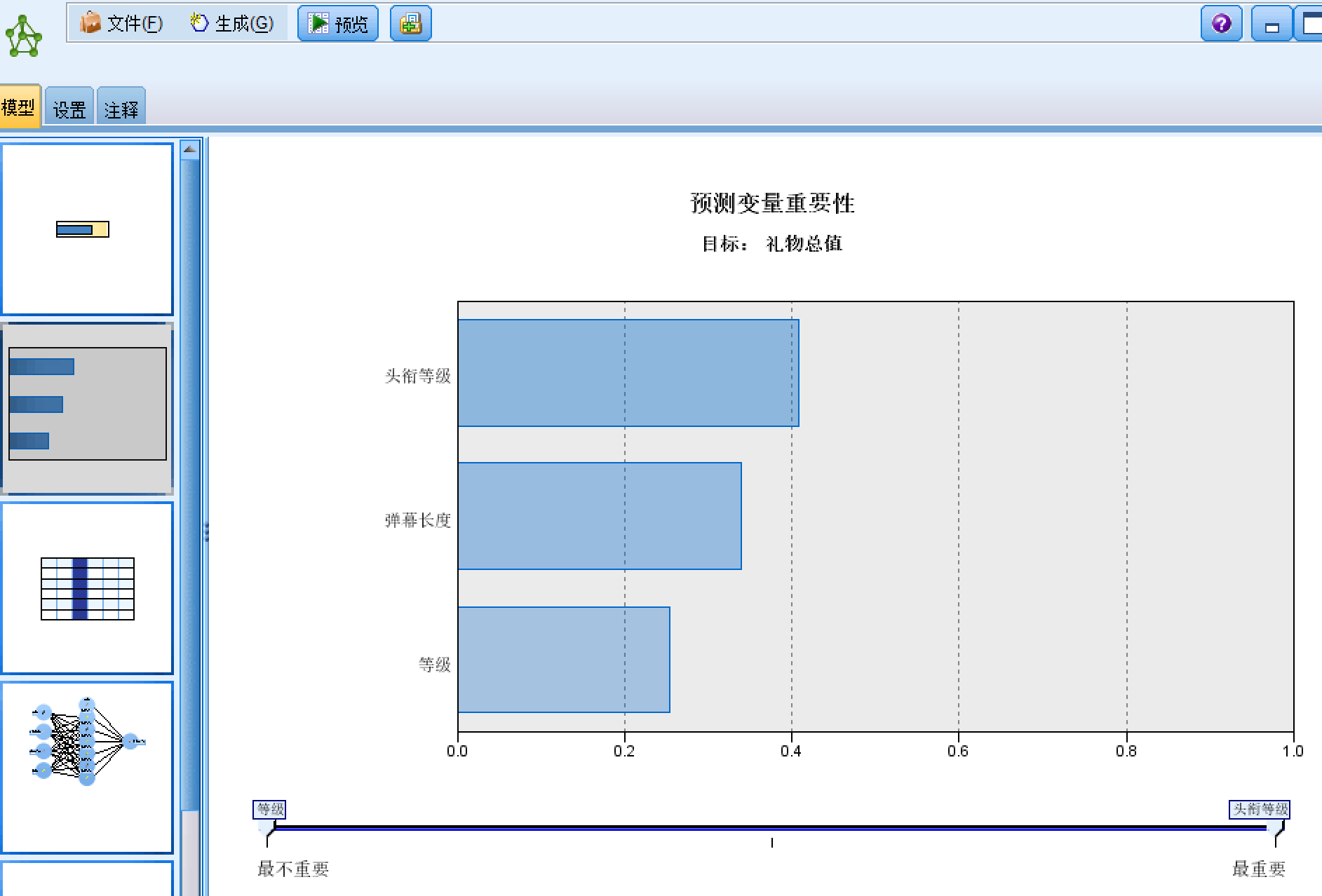Click the 等级 slider handle at least important
1322x896 pixels.
(269, 819)
